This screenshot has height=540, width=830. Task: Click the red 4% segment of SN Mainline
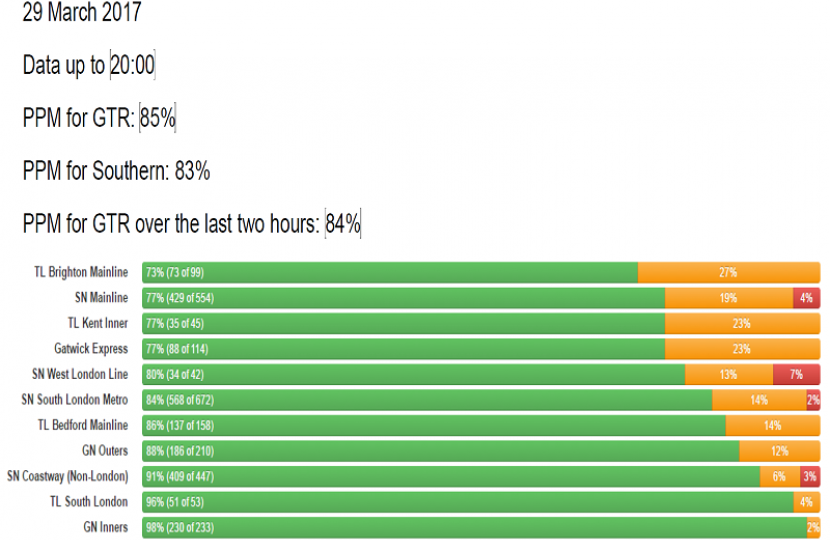point(806,298)
